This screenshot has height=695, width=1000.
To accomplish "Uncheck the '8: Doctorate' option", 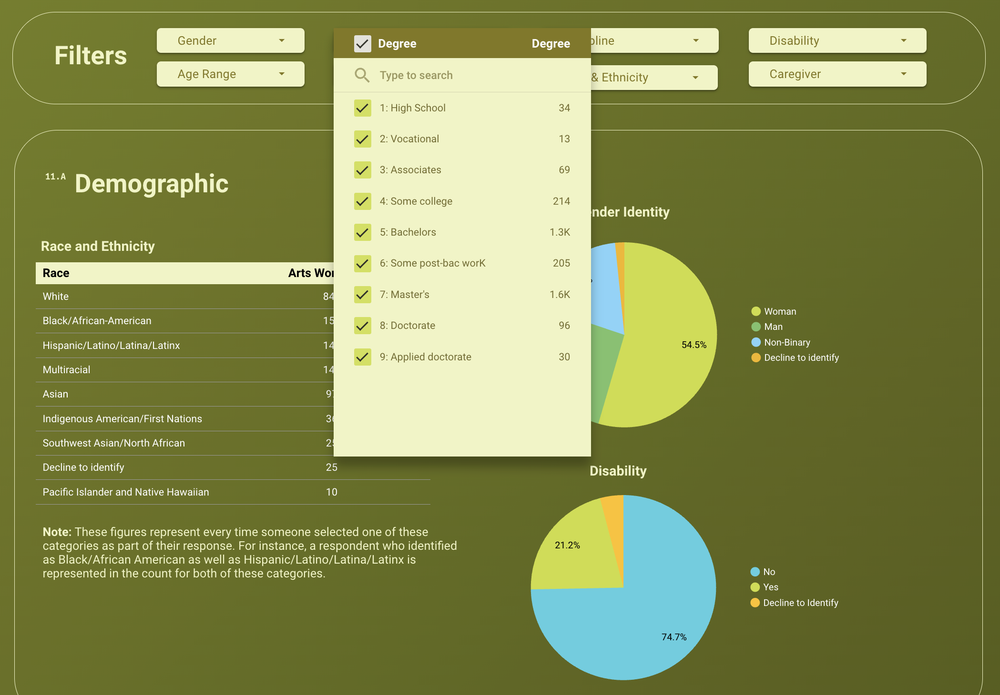I will tap(362, 325).
